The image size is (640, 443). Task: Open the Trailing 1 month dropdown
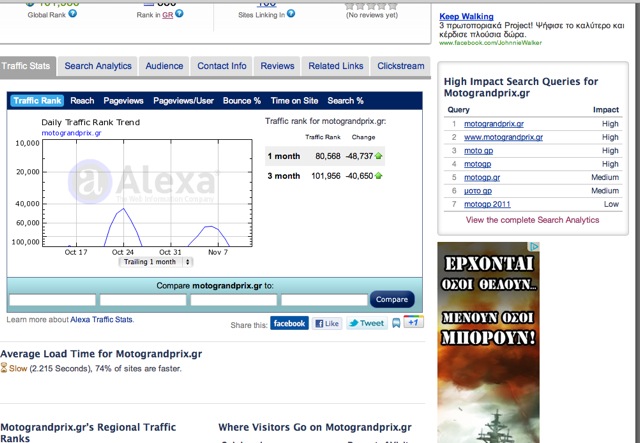[156, 262]
